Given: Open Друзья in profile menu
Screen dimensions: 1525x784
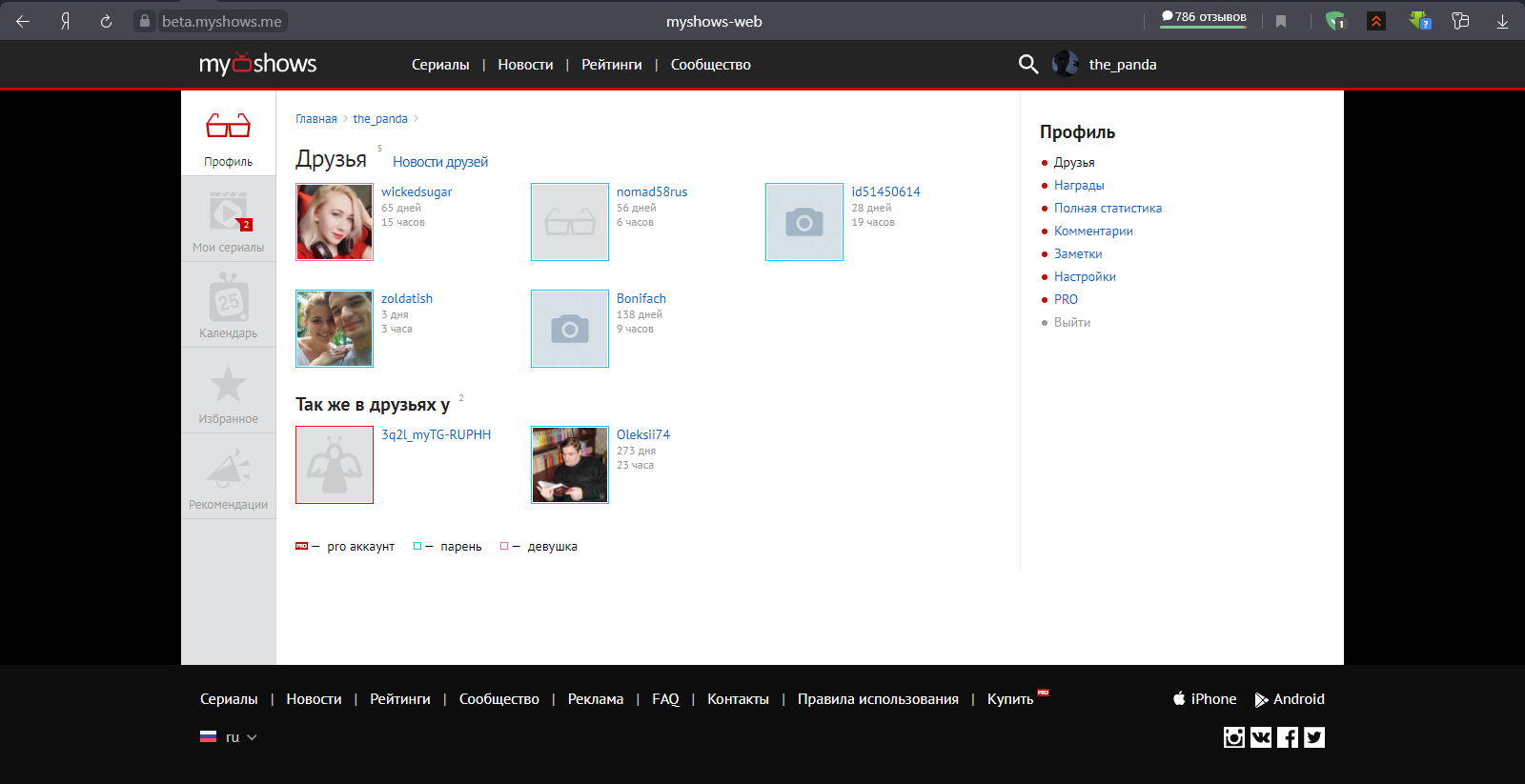Looking at the screenshot, I should 1074,163.
